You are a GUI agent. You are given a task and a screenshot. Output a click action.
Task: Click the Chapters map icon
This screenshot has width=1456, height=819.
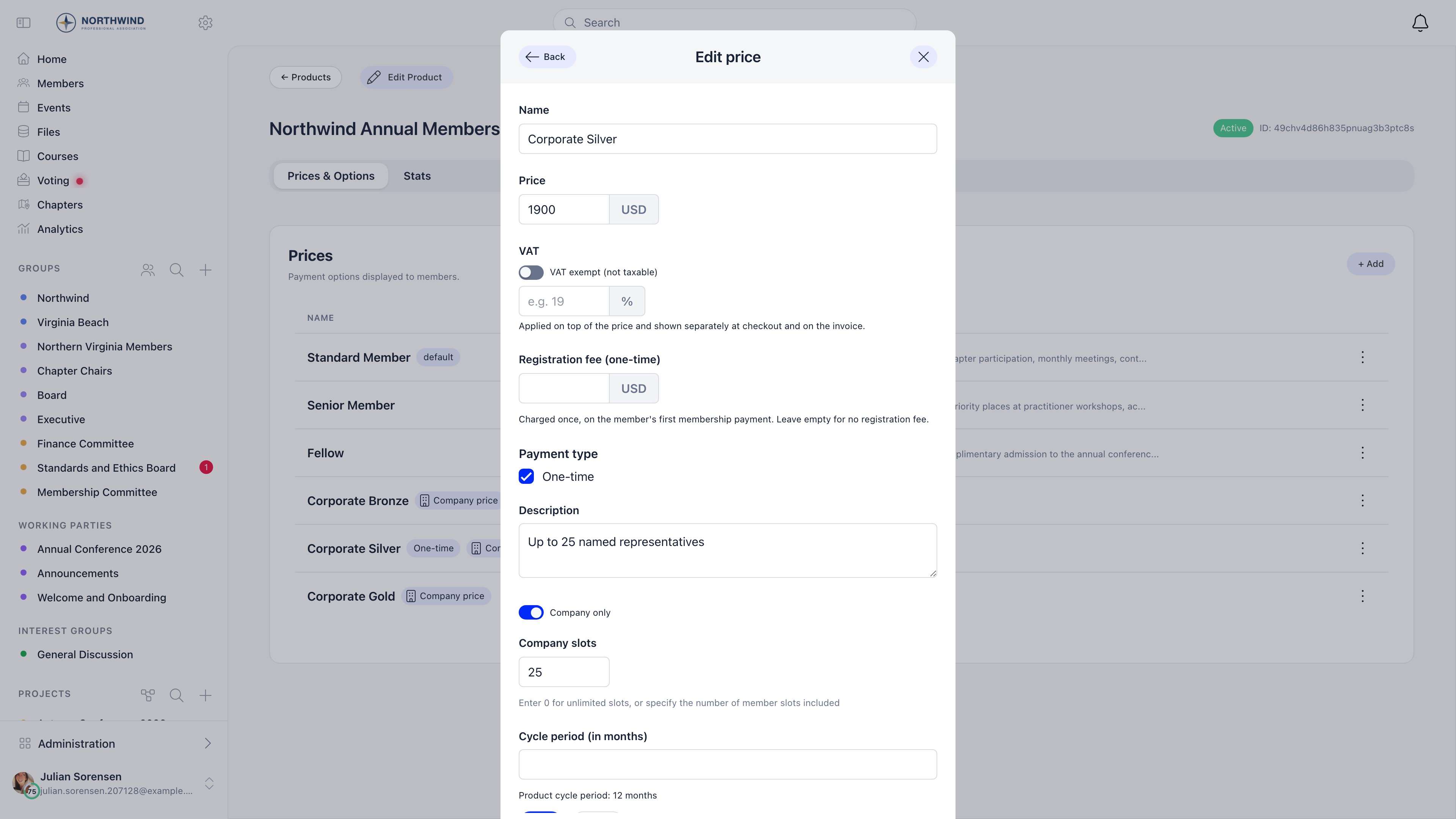23,205
